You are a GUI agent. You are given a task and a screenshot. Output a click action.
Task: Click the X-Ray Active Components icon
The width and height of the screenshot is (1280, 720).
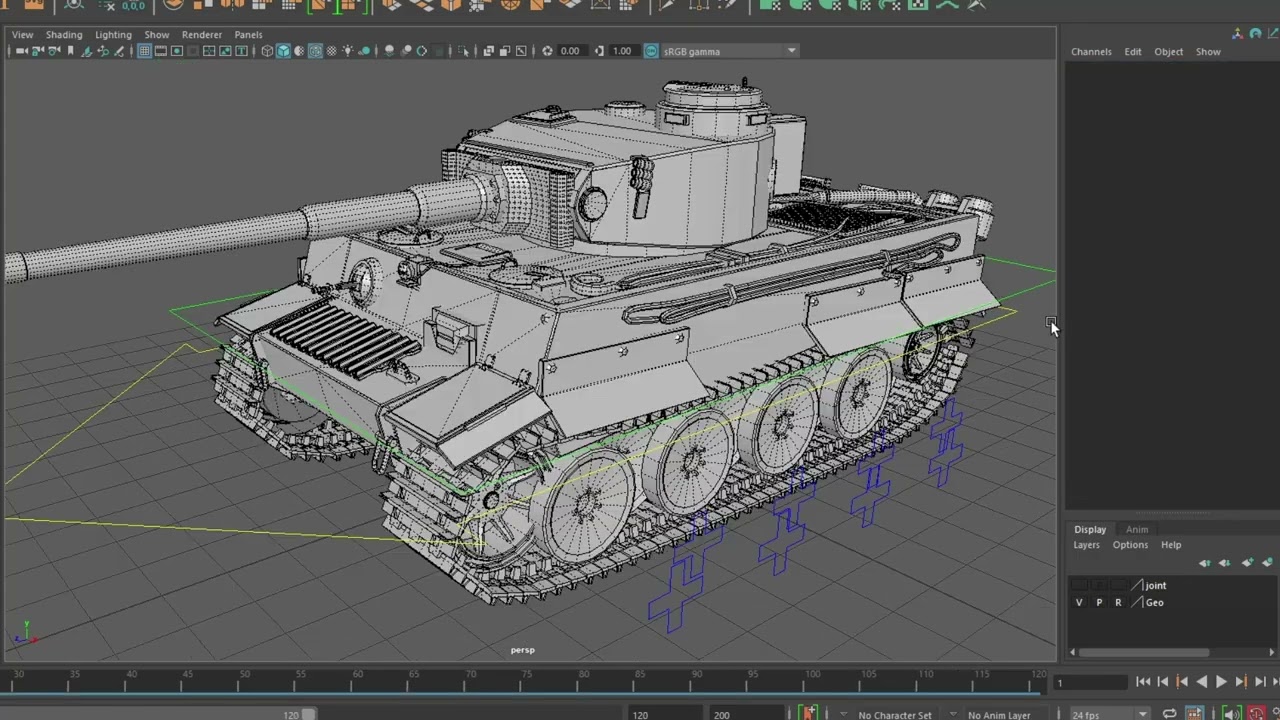[x=504, y=51]
